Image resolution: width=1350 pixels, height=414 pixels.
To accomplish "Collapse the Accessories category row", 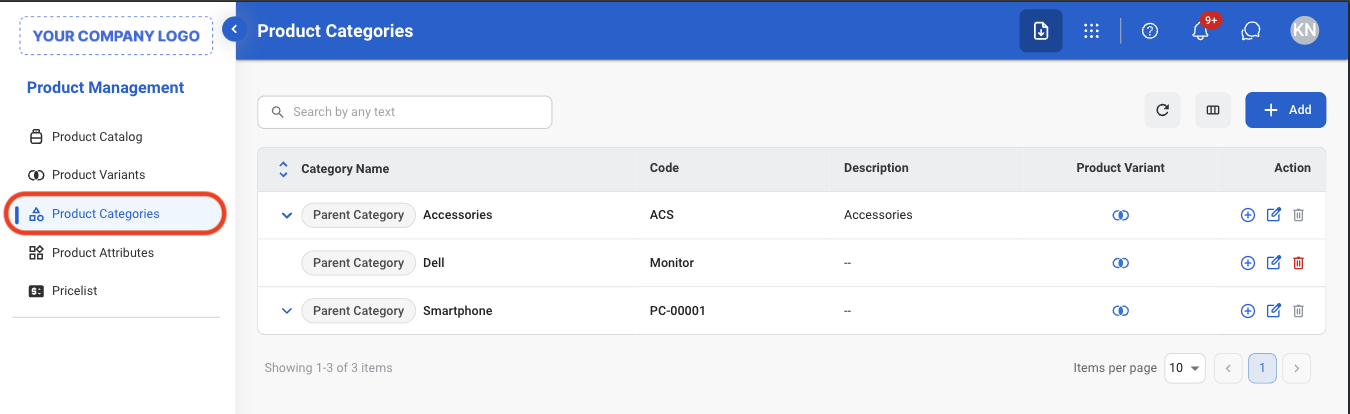I will tap(287, 215).
